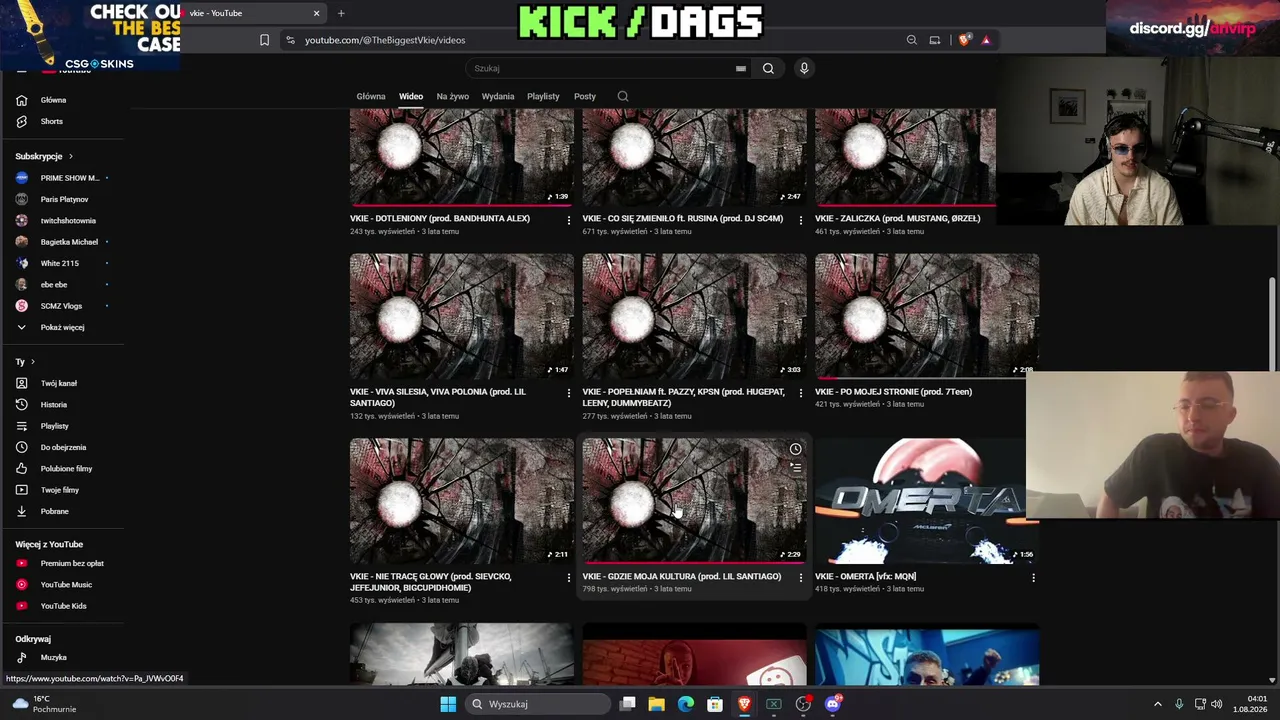Open options menu for CO SIĘ ZMIENIŁO video
Image resolution: width=1280 pixels, height=720 pixels.
pyautogui.click(x=800, y=220)
